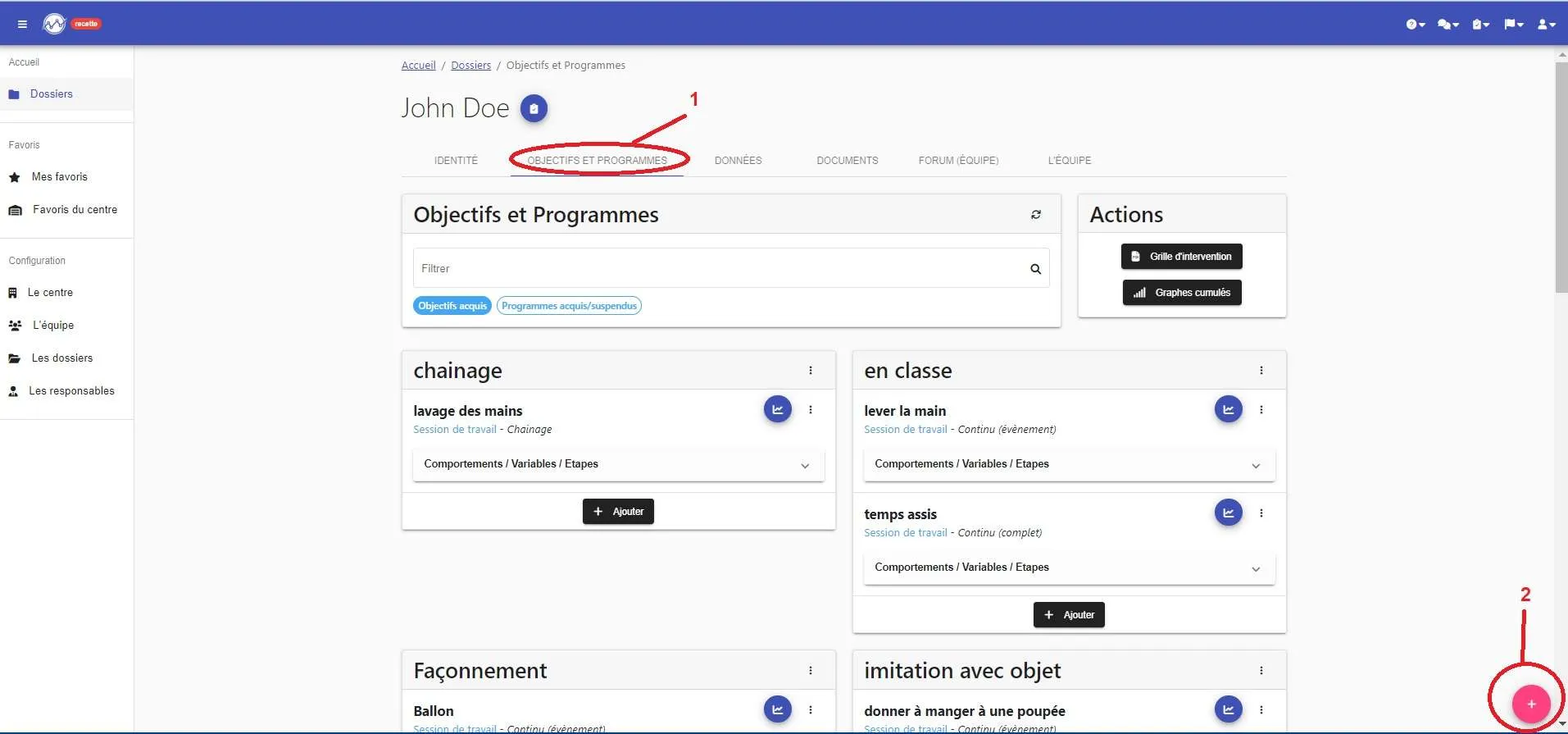Toggle the Objectifs acquis filter chip

452,306
